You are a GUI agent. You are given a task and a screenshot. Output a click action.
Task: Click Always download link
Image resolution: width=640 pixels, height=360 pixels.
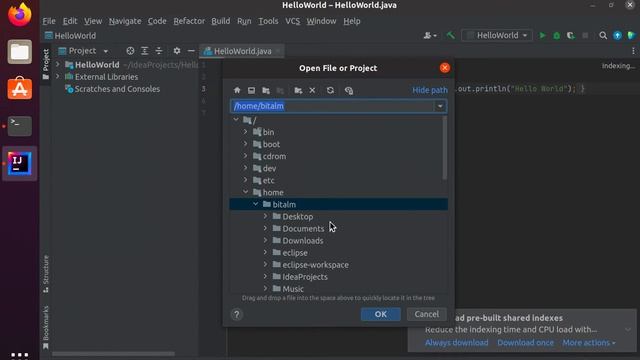click(x=456, y=343)
